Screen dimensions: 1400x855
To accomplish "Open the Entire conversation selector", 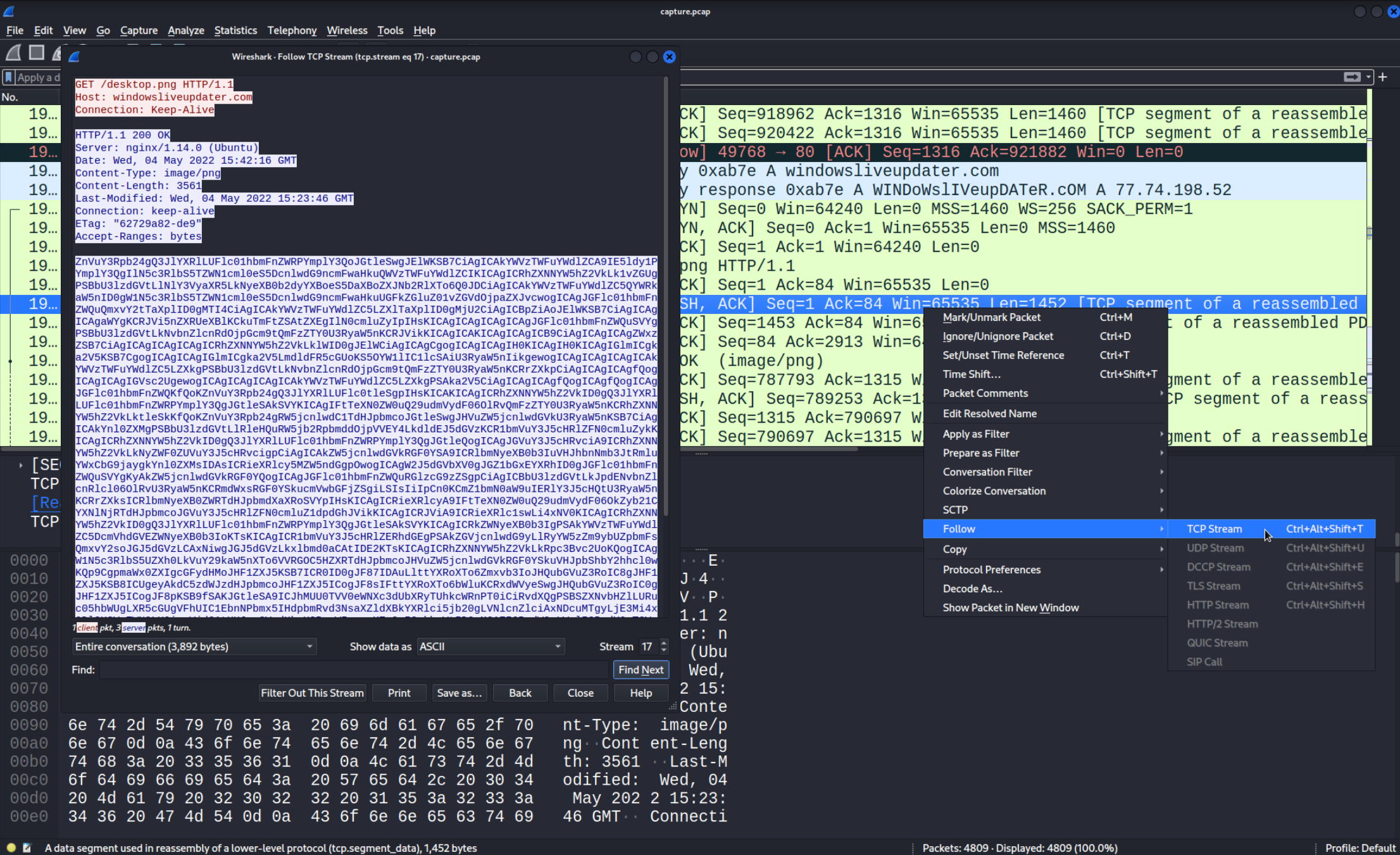I will coord(194,646).
